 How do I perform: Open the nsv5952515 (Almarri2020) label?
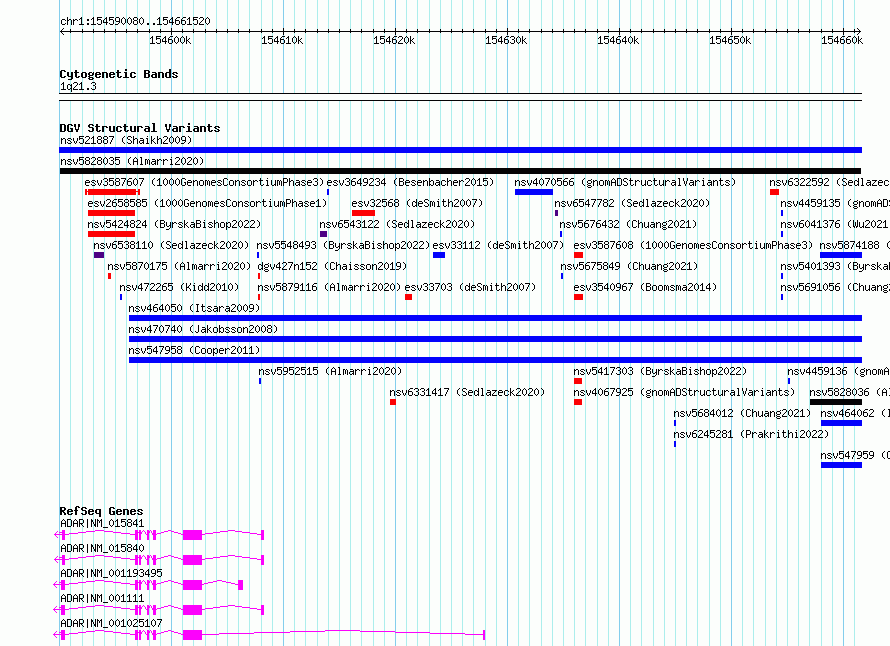point(330,371)
